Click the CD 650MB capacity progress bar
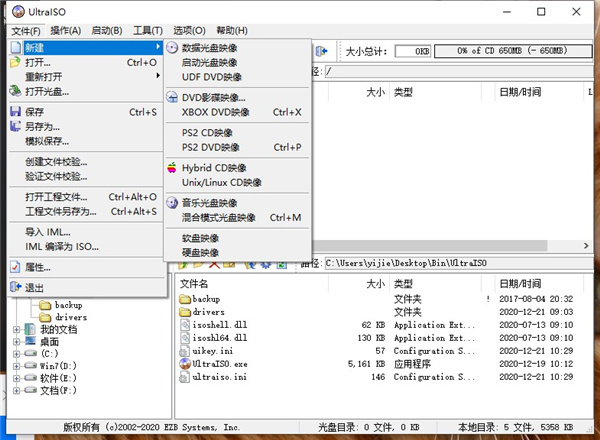Image resolution: width=600 pixels, height=440 pixels. coord(511,51)
